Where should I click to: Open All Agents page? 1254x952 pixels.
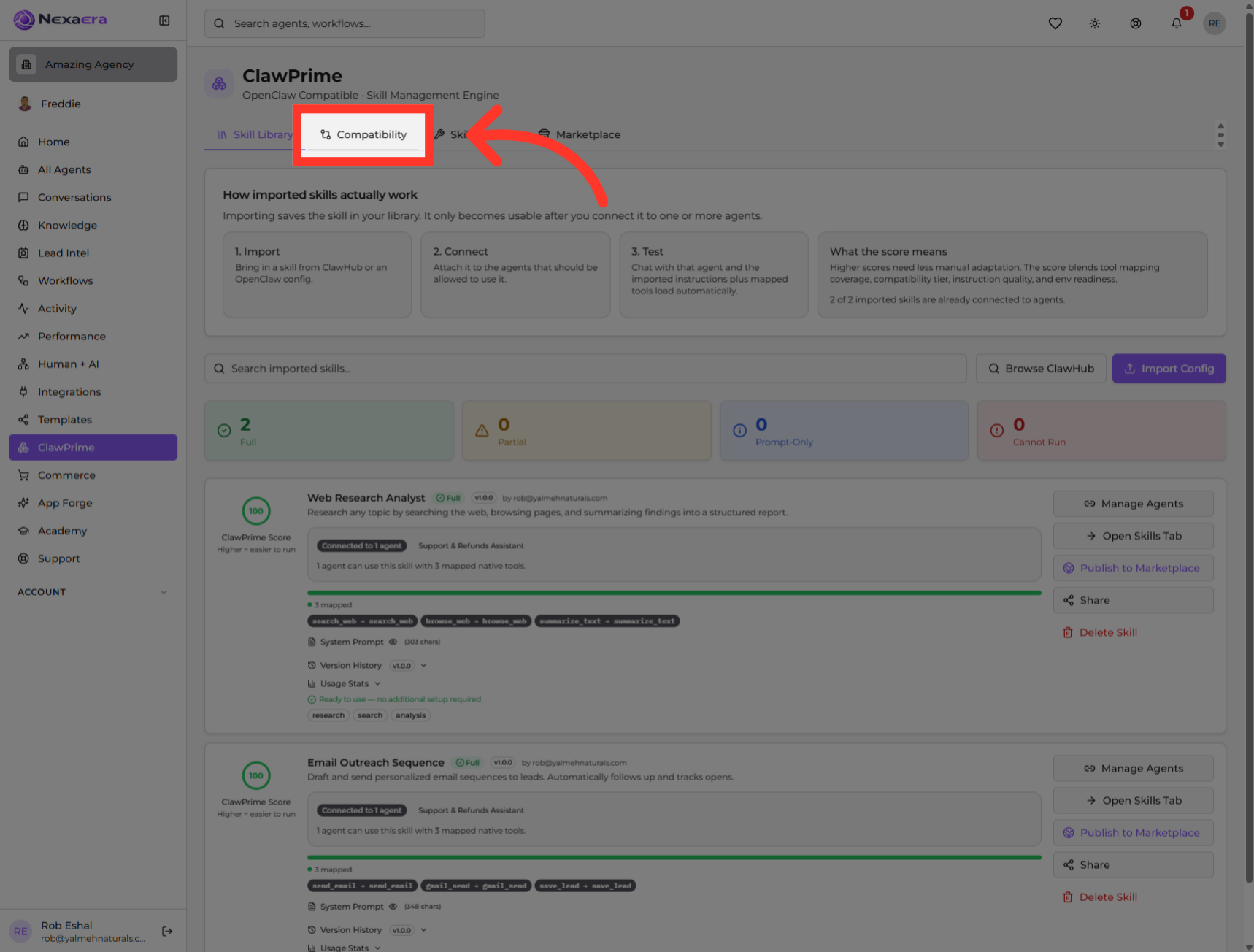point(93,169)
